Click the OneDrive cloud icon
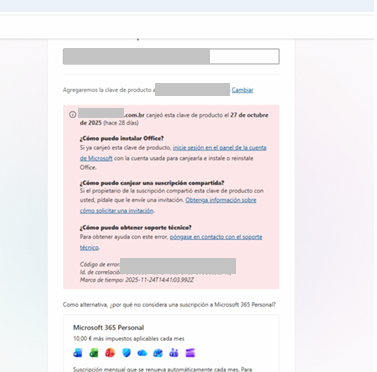This screenshot has height=372, width=377. [142, 353]
